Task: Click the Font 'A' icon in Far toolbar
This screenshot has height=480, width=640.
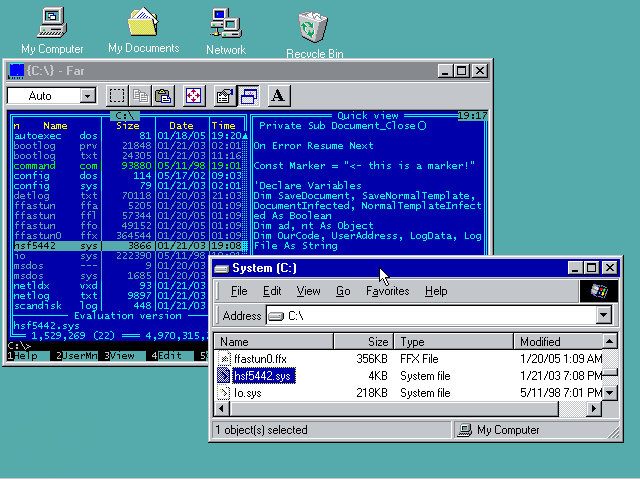Action: pos(279,96)
